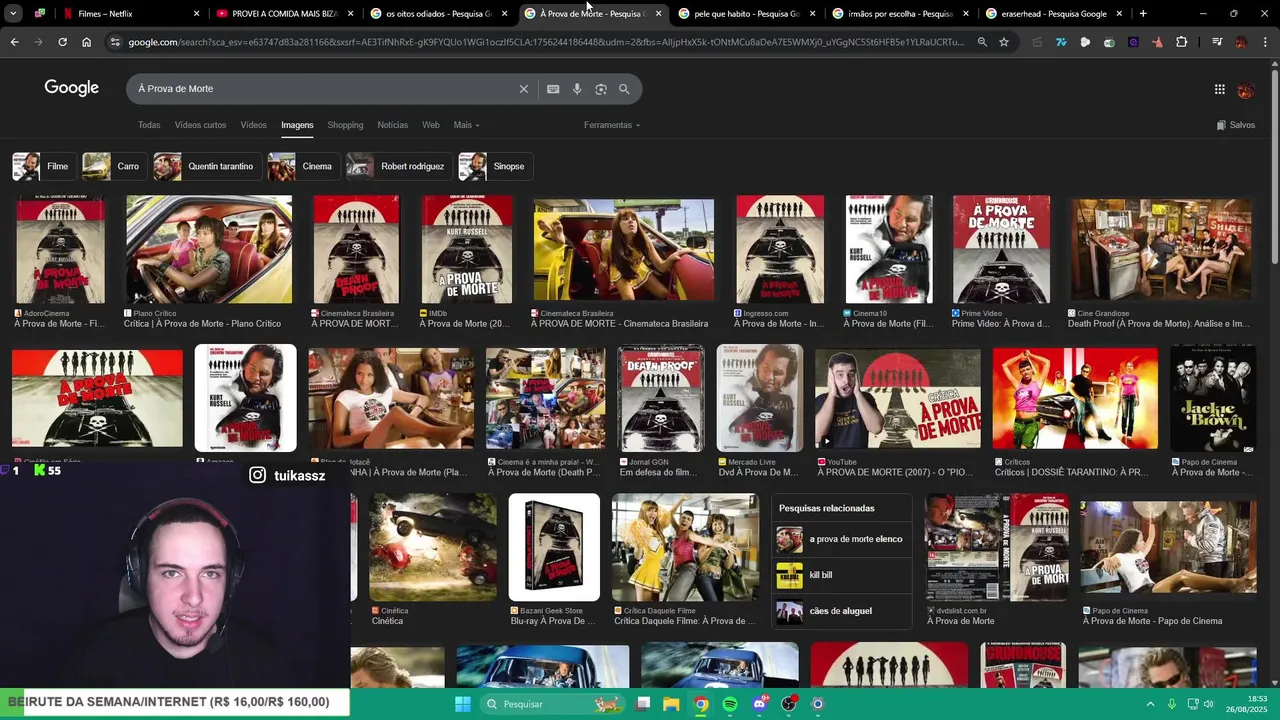
Task: Open the on-screen keyboard input tool
Action: coord(553,89)
